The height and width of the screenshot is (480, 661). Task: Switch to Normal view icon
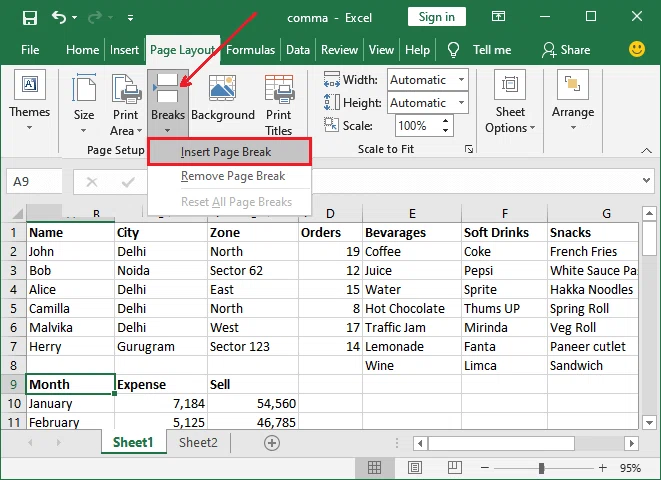pyautogui.click(x=374, y=467)
